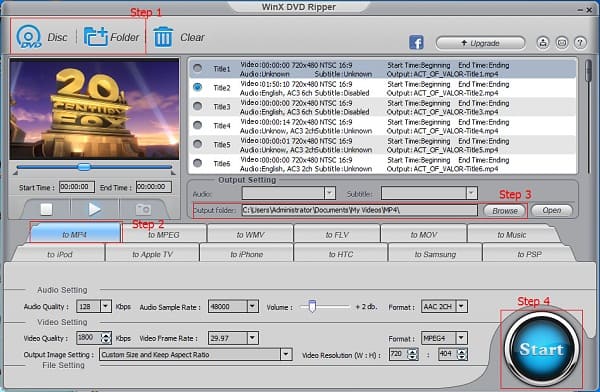Click the End Time input field
Viewport: 600px width, 392px height.
click(154, 187)
